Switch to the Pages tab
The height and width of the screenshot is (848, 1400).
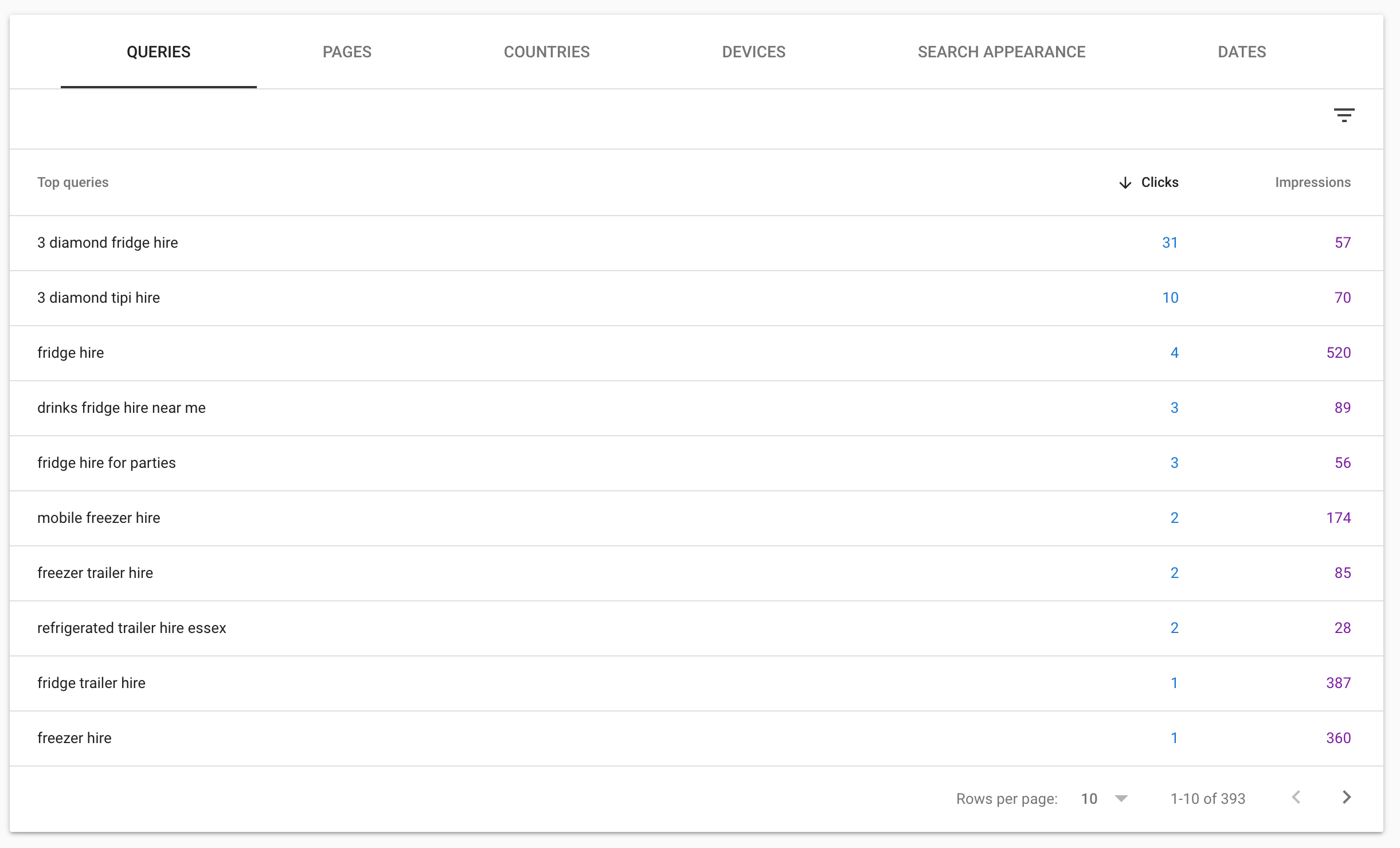[x=347, y=52]
